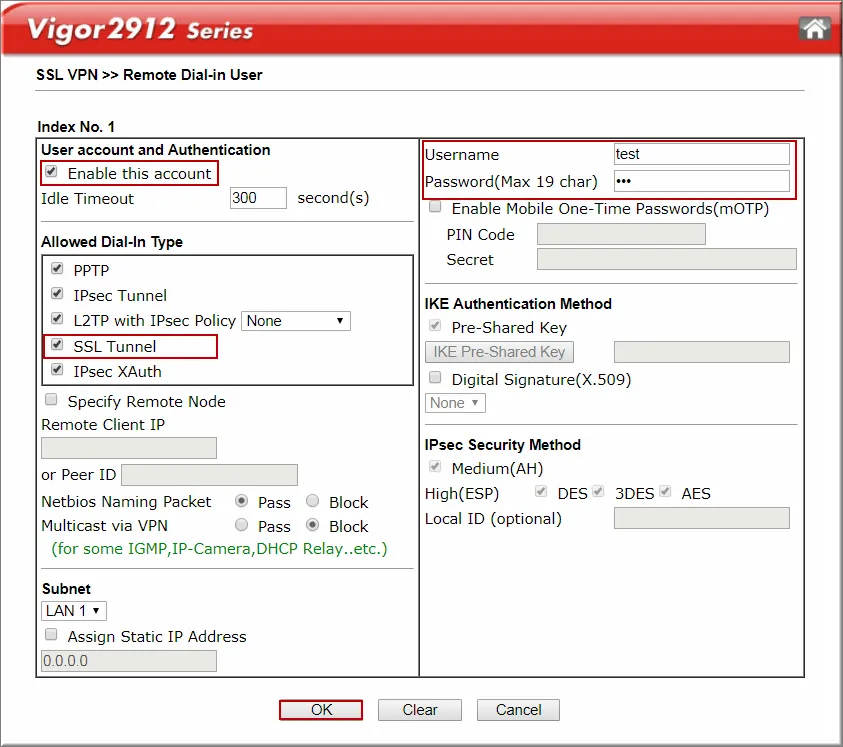Click the home icon in the top banner

tap(816, 28)
